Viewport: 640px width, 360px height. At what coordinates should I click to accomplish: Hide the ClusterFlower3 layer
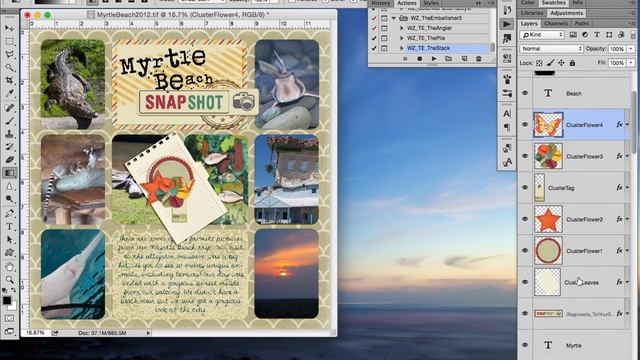525,156
